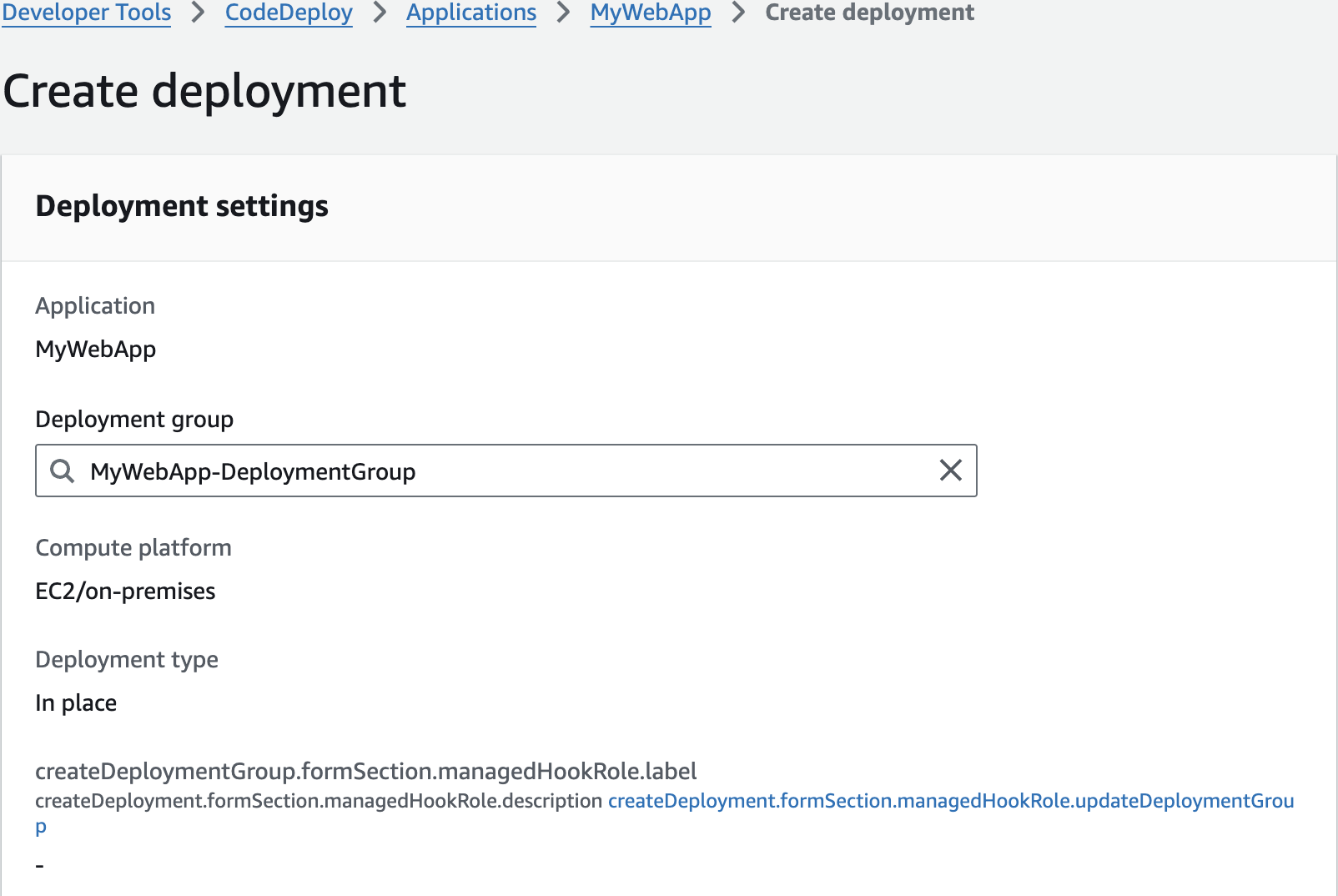The height and width of the screenshot is (896, 1338).
Task: Click the 'Application' field label
Action: 95,306
